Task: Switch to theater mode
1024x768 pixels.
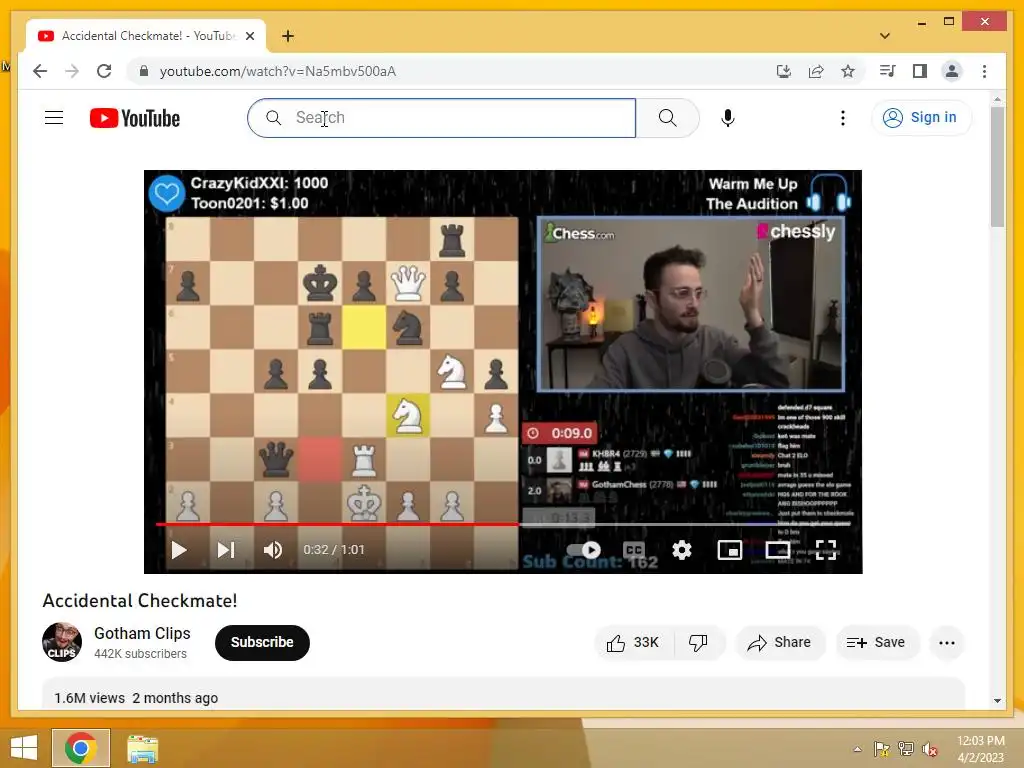Action: coord(778,550)
